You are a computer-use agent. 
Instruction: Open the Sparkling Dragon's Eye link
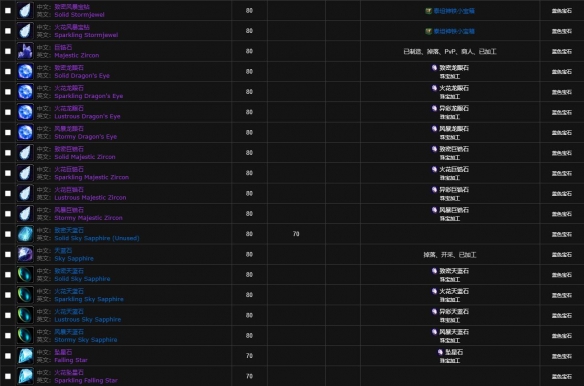89,96
